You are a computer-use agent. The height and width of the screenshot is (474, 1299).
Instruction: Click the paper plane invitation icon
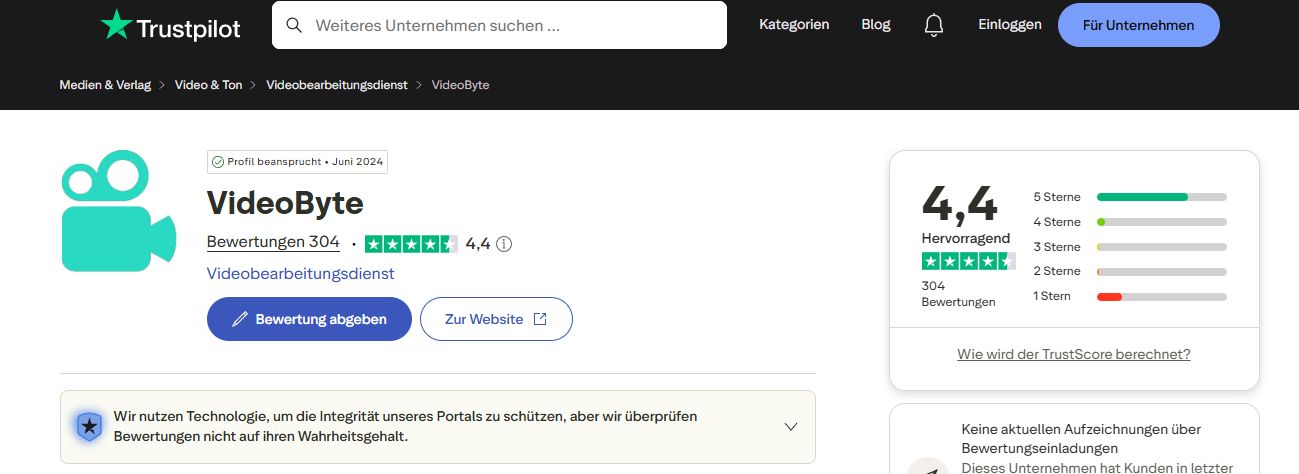click(x=929, y=469)
